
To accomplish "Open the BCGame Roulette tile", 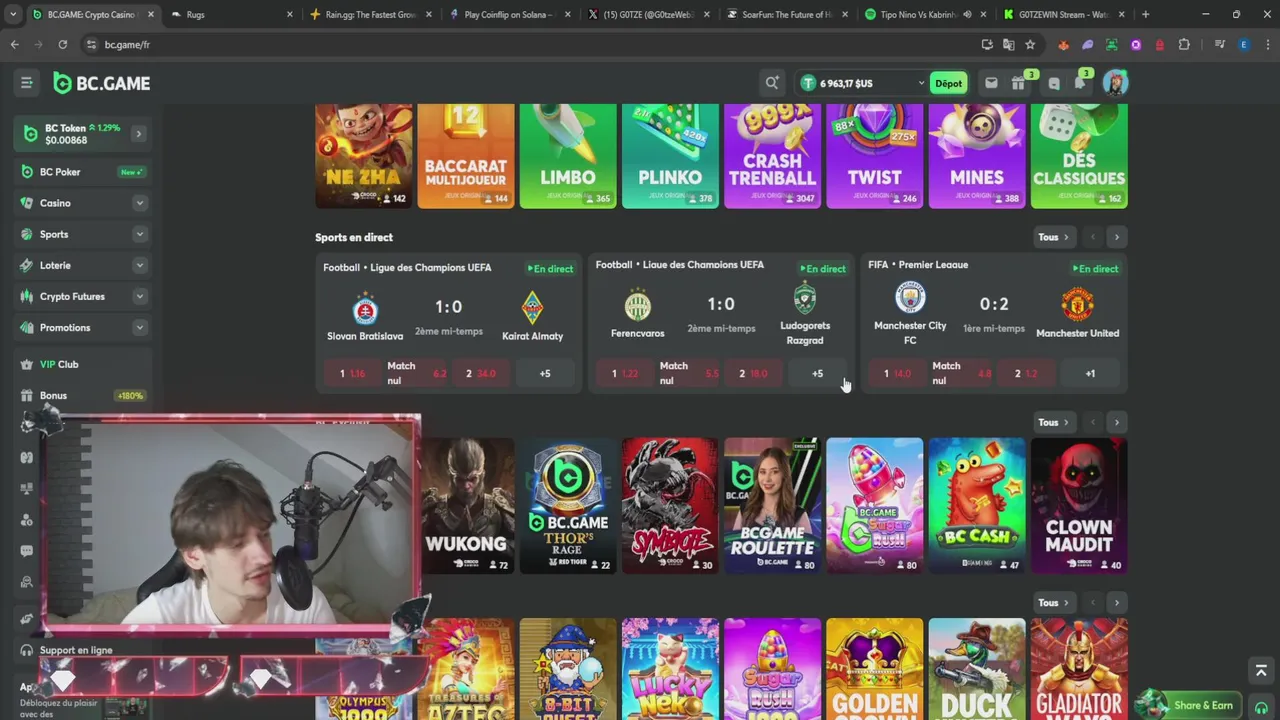I will 772,506.
